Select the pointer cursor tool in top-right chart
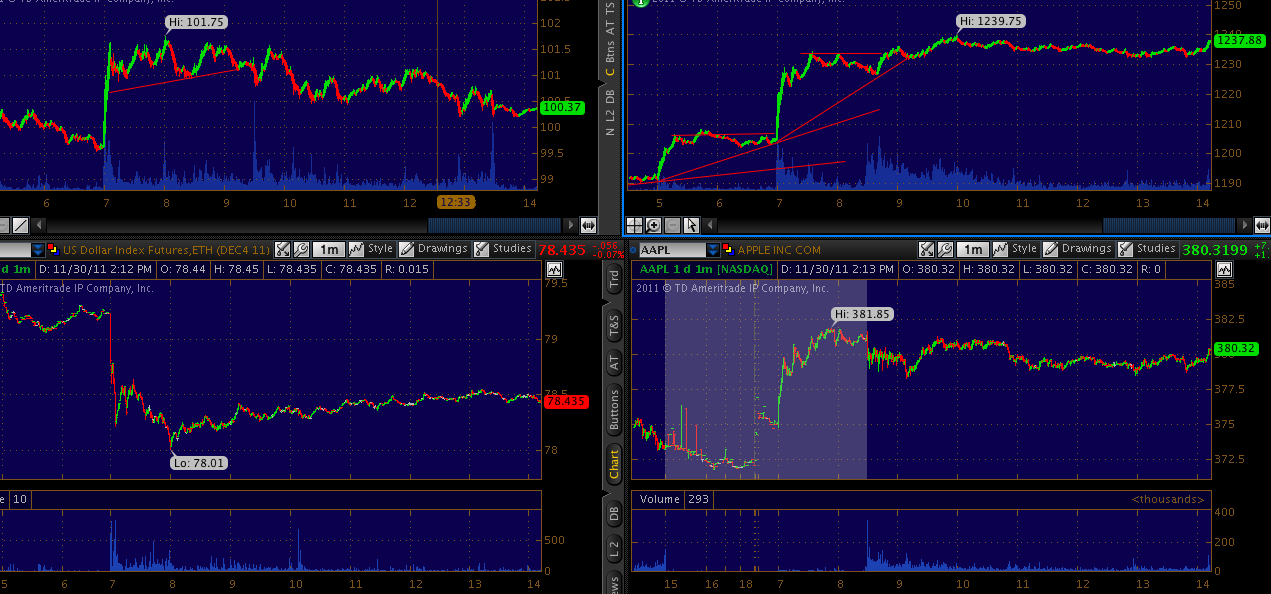Viewport: 1271px width, 594px height. point(691,226)
